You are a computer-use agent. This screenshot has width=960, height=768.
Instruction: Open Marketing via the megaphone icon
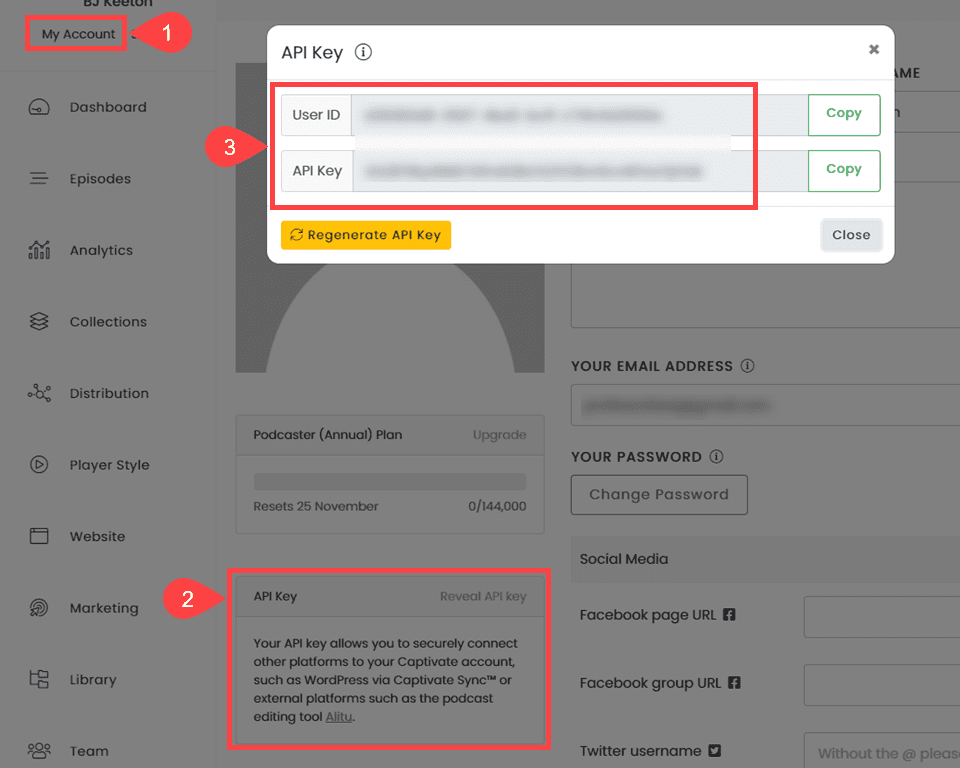coord(38,607)
